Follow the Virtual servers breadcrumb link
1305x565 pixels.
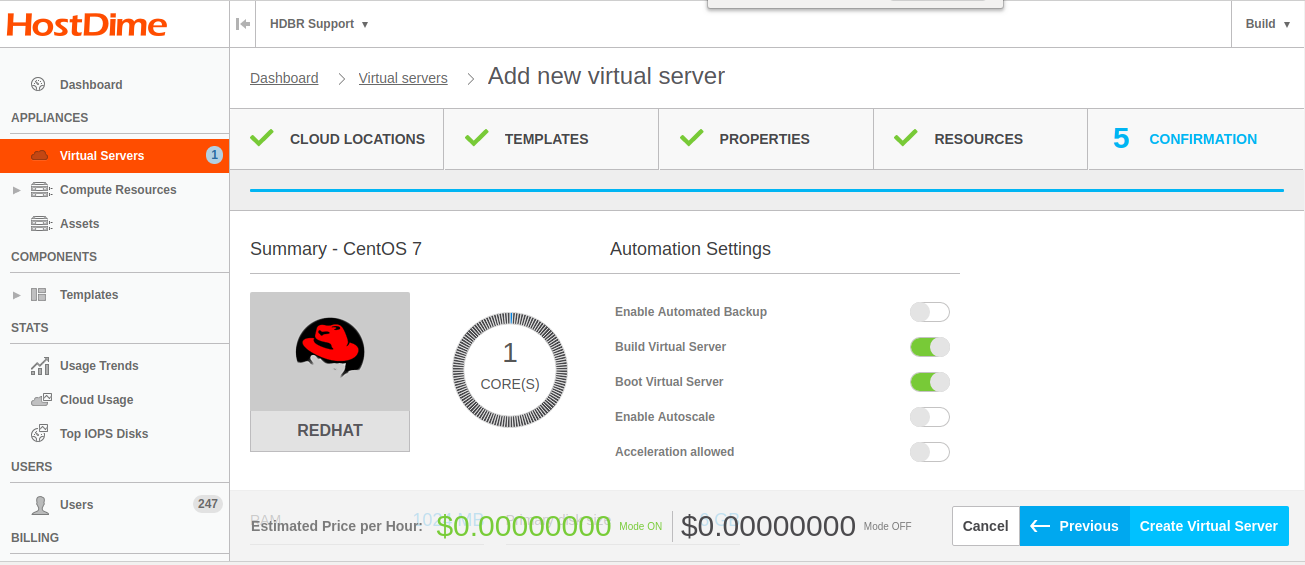(x=403, y=78)
